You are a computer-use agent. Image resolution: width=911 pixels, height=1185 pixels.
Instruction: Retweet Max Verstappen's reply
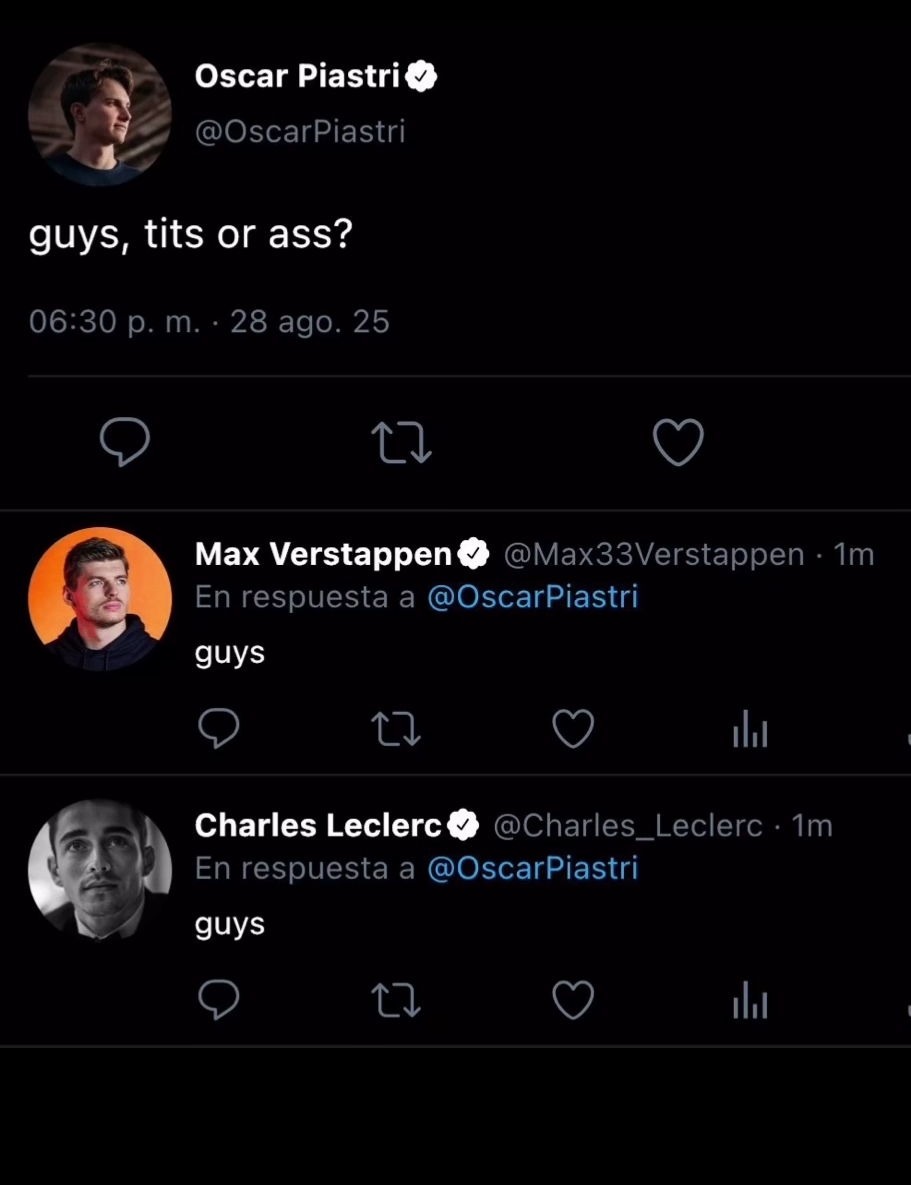396,729
